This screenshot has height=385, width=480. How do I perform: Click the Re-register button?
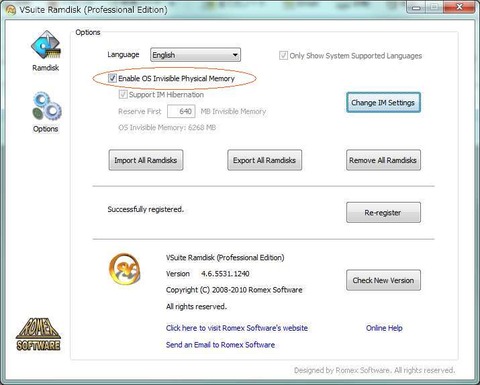point(383,212)
